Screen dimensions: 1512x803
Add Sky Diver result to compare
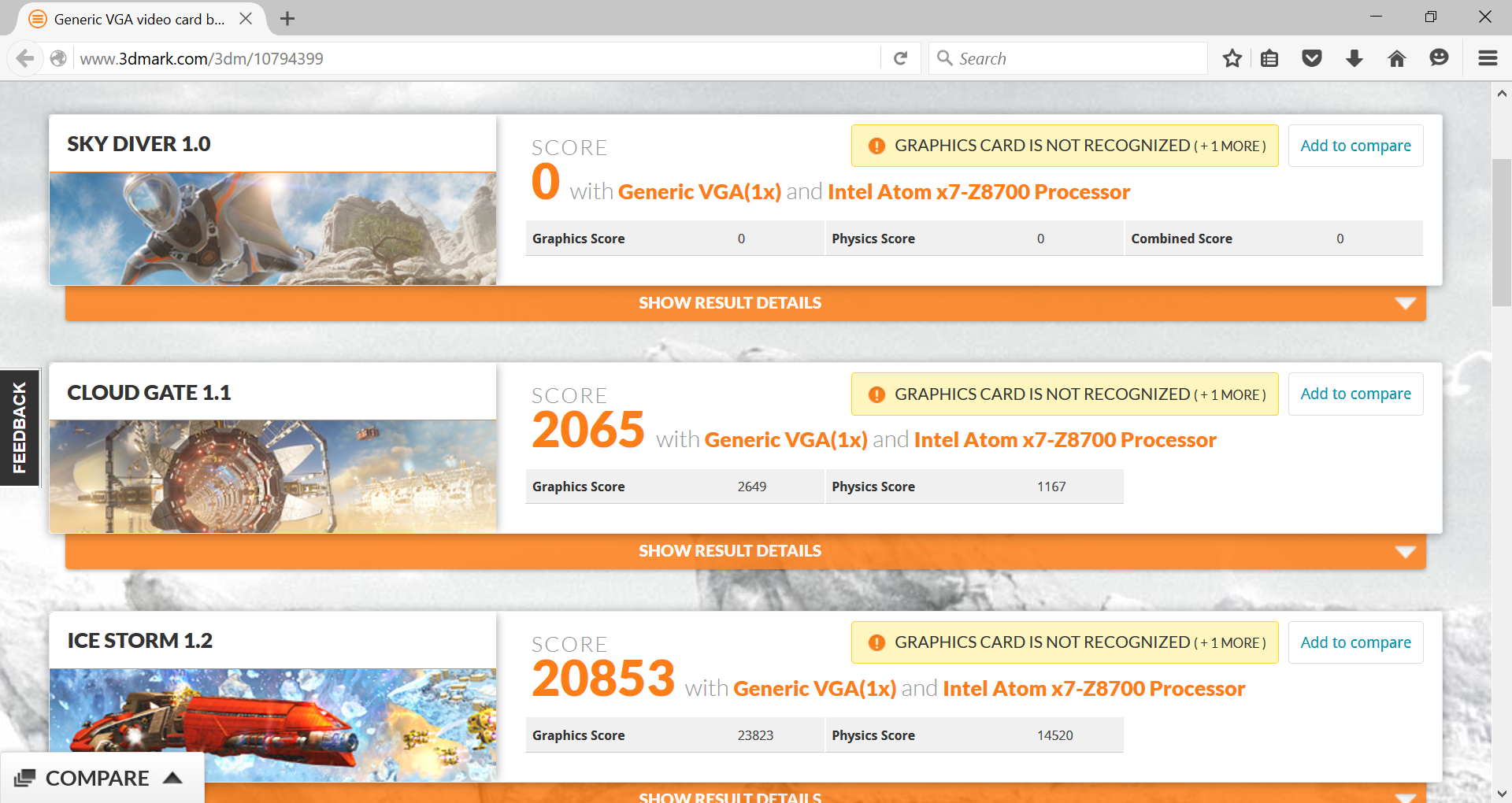pos(1355,146)
